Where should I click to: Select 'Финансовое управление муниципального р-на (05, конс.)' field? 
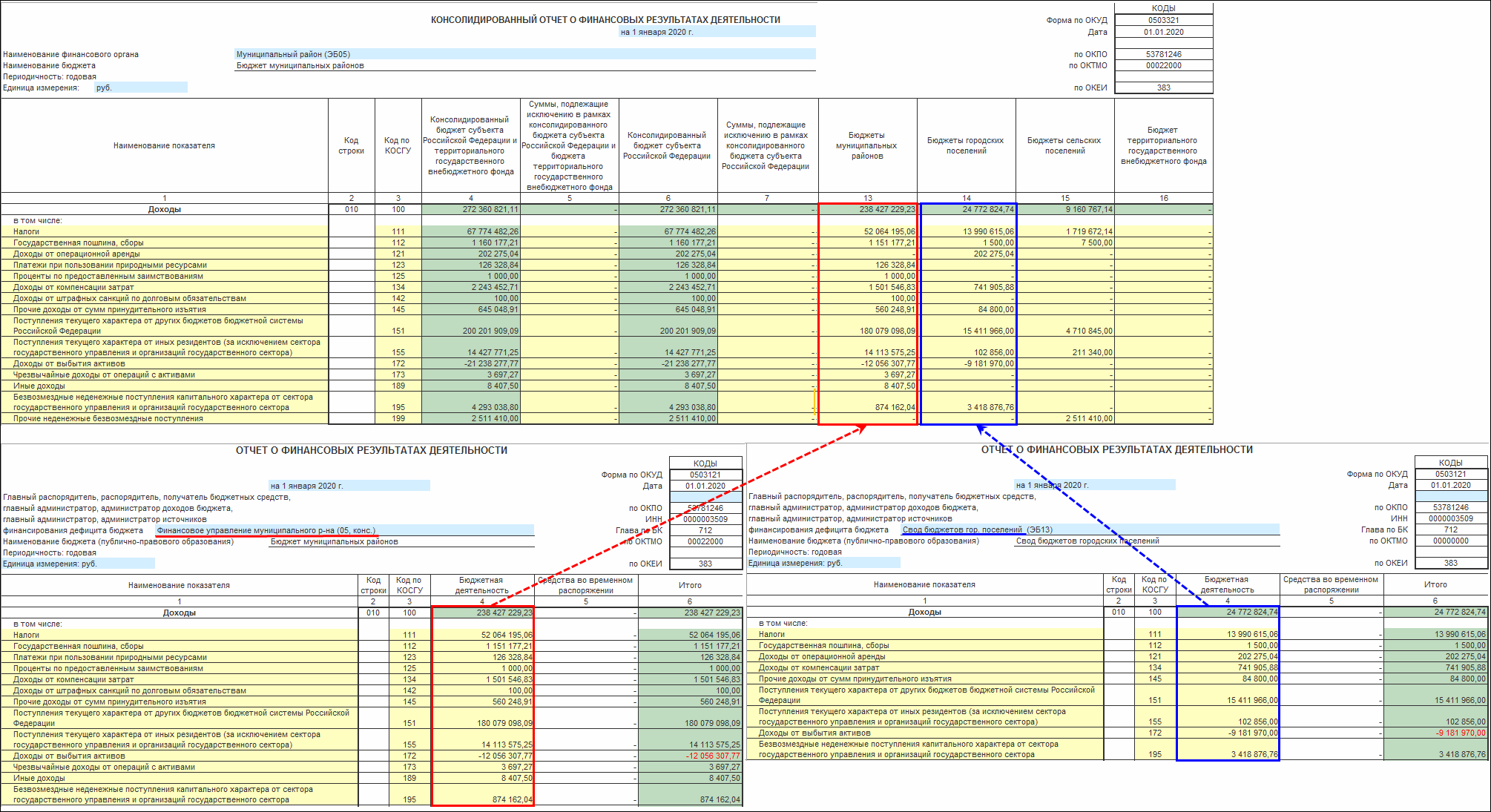[x=344, y=530]
